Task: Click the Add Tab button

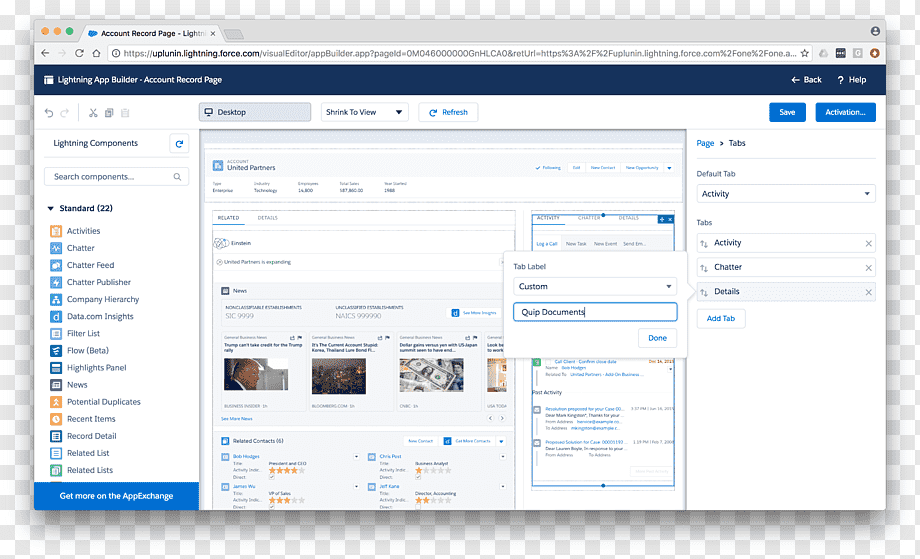Action: (x=721, y=319)
